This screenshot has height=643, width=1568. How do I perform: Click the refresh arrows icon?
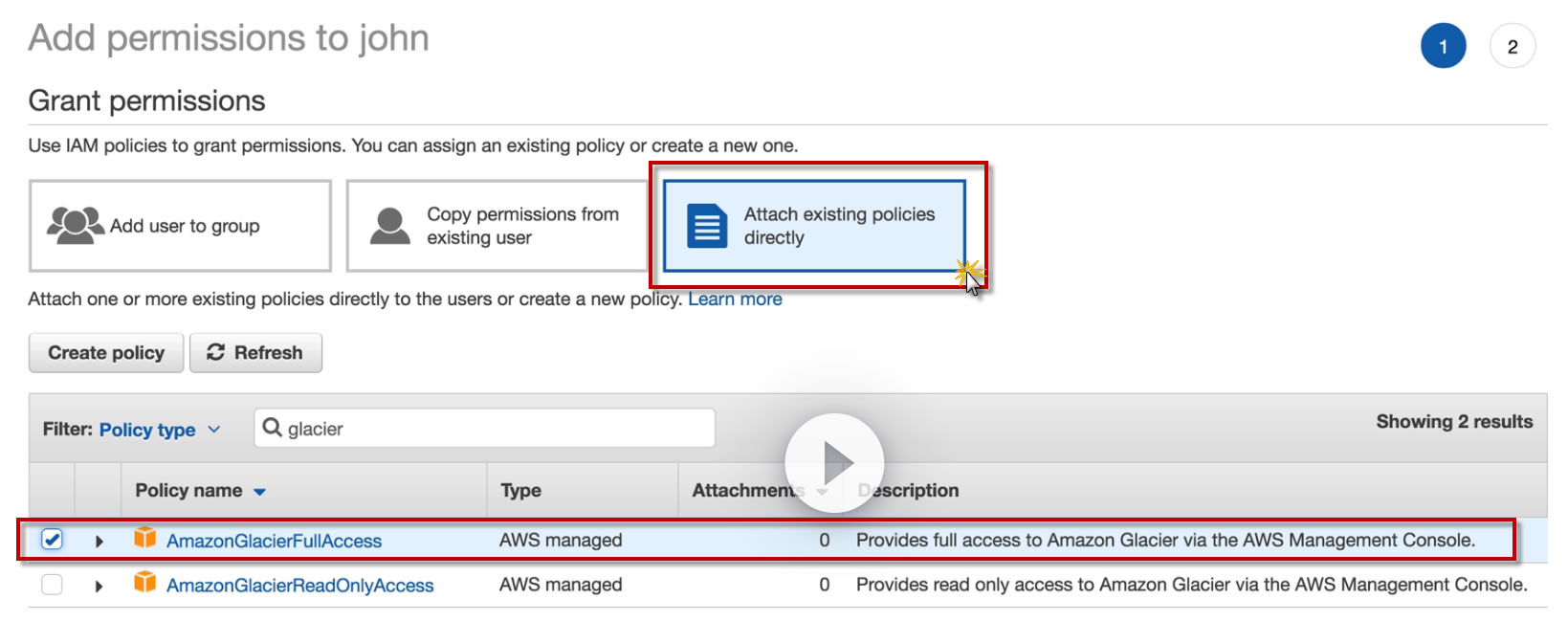tap(216, 352)
